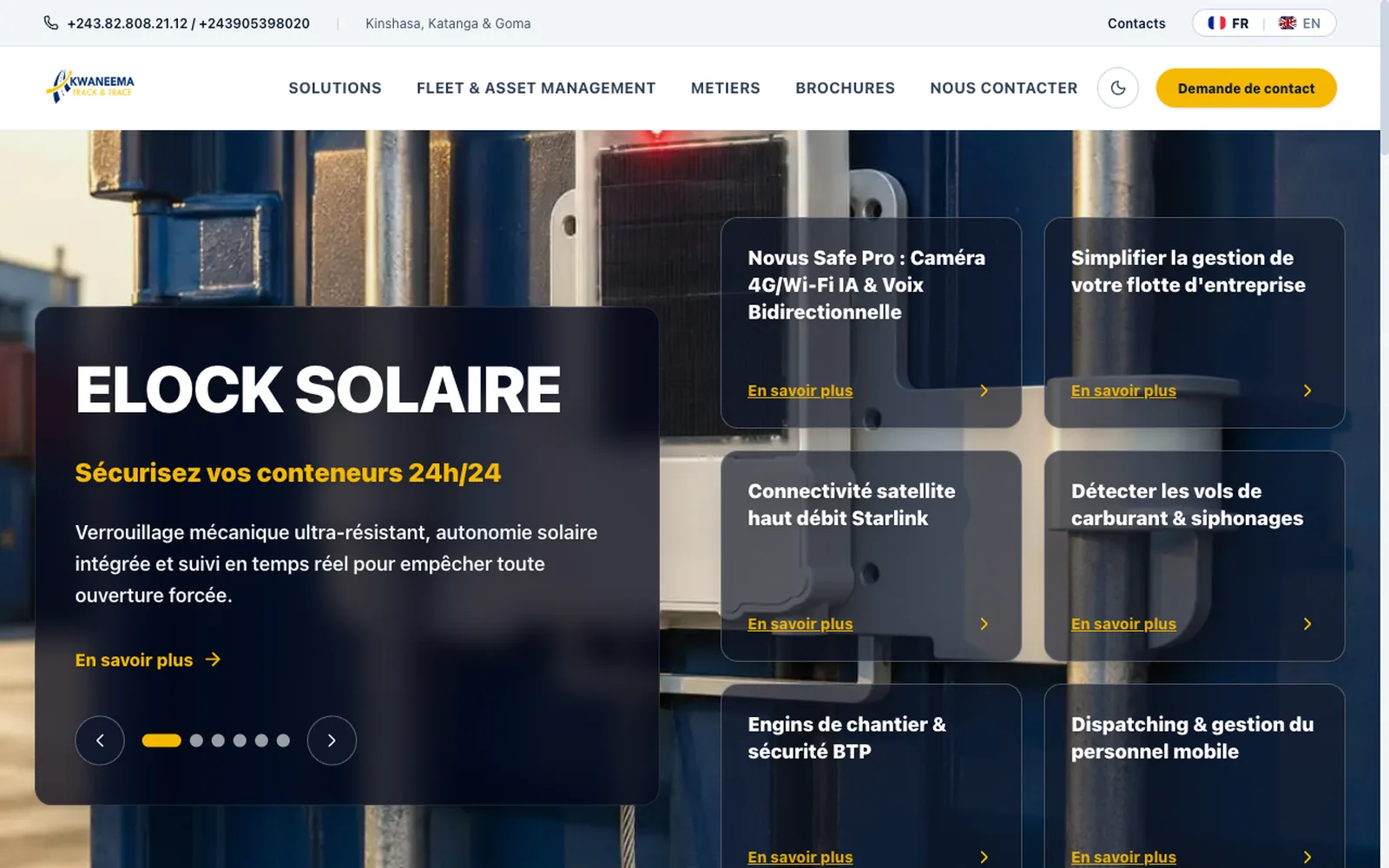Click En savoir plus for Simplifier la gestion

tap(1123, 391)
